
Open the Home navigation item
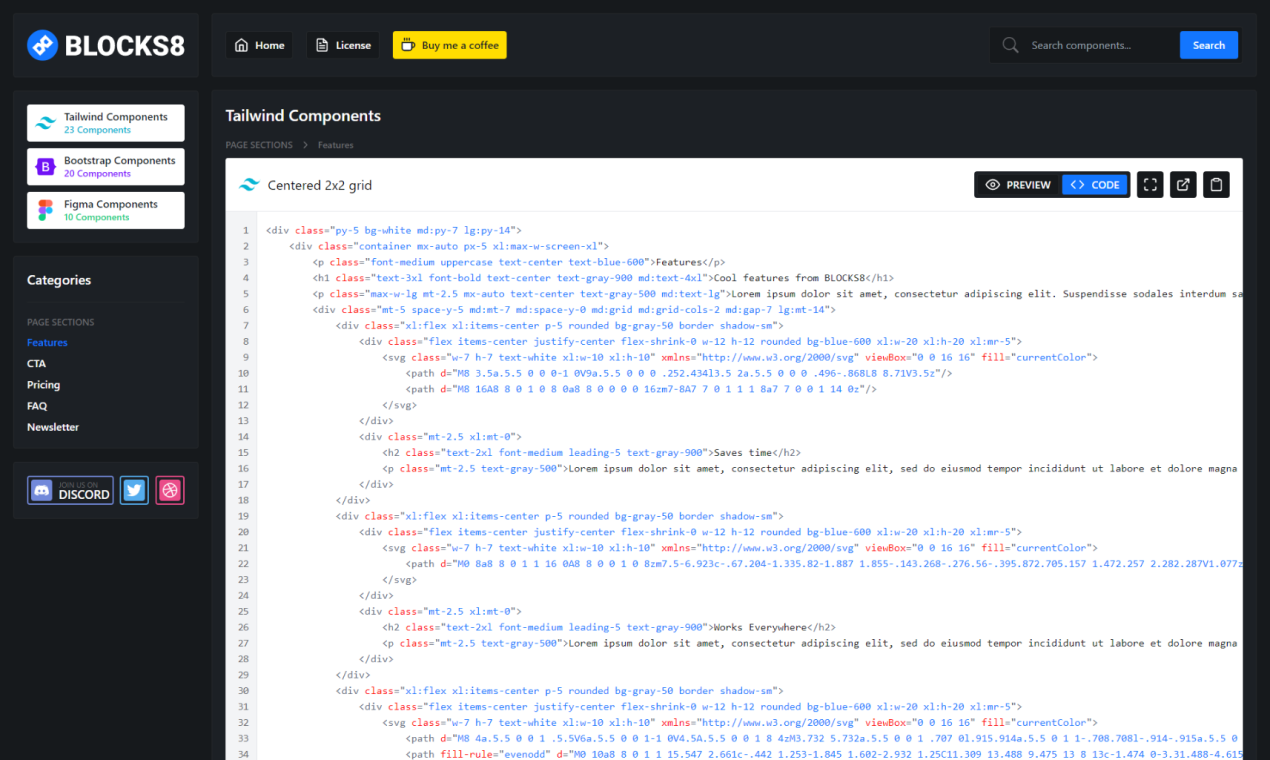point(258,44)
